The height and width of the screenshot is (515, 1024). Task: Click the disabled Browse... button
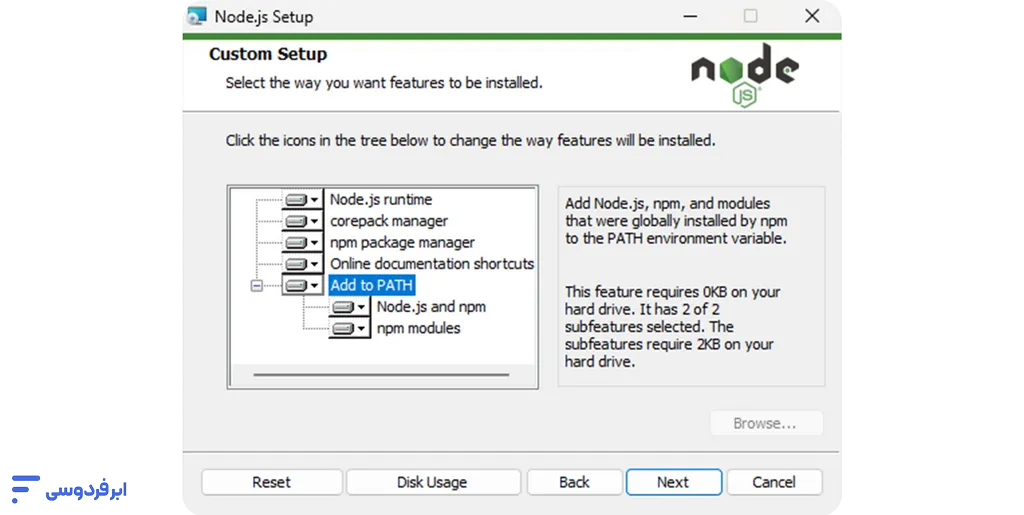[x=766, y=424]
